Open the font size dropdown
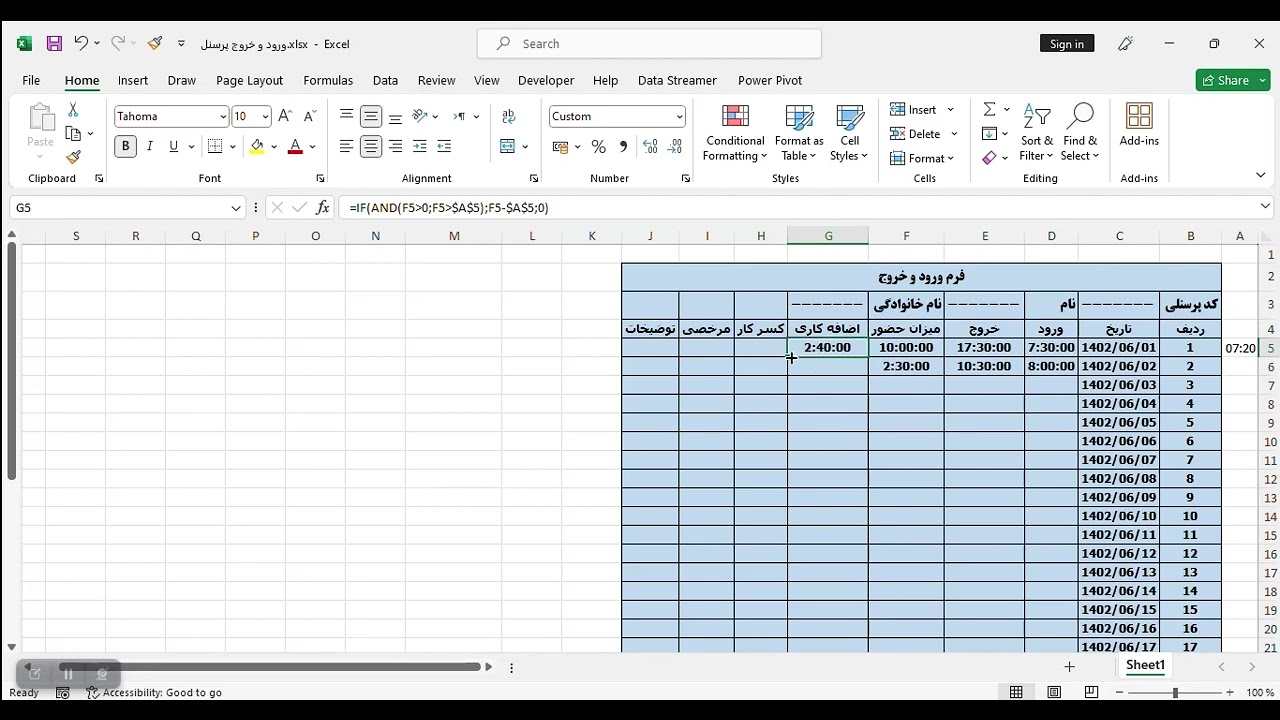 tap(265, 117)
